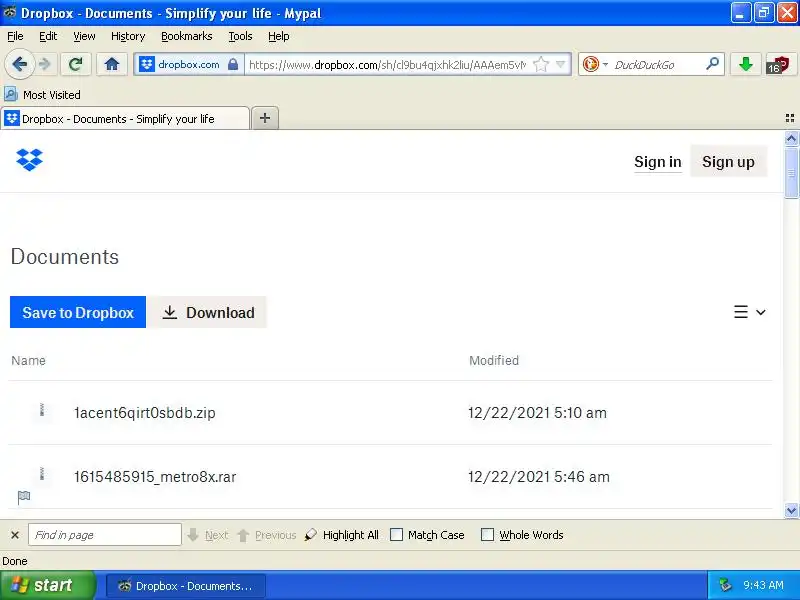The image size is (800, 600).
Task: Select the Dropbox - Documents browser tab
Action: click(x=125, y=118)
